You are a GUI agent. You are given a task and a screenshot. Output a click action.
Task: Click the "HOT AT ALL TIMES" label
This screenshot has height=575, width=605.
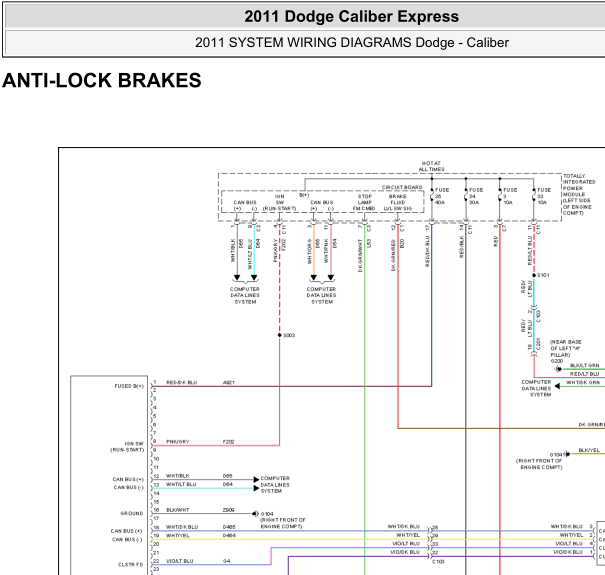[x=431, y=166]
